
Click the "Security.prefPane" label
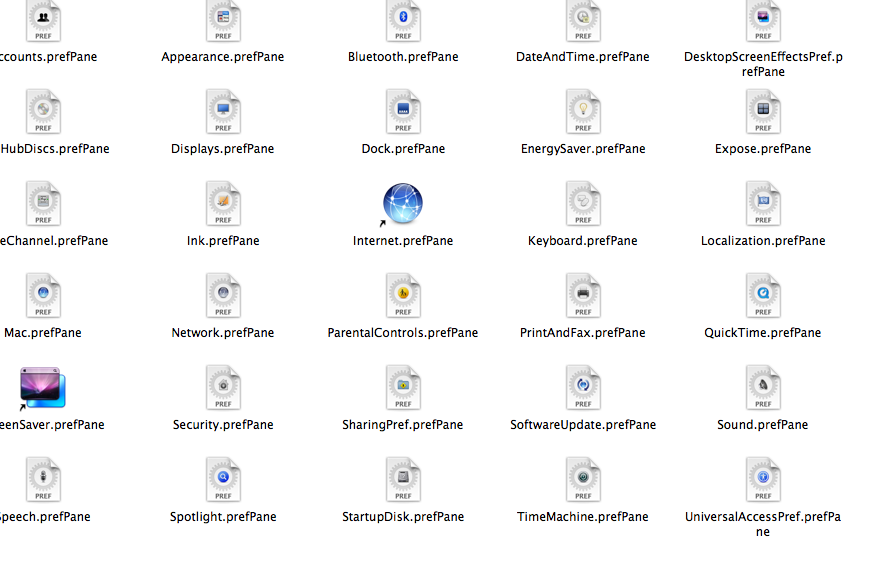tap(223, 425)
